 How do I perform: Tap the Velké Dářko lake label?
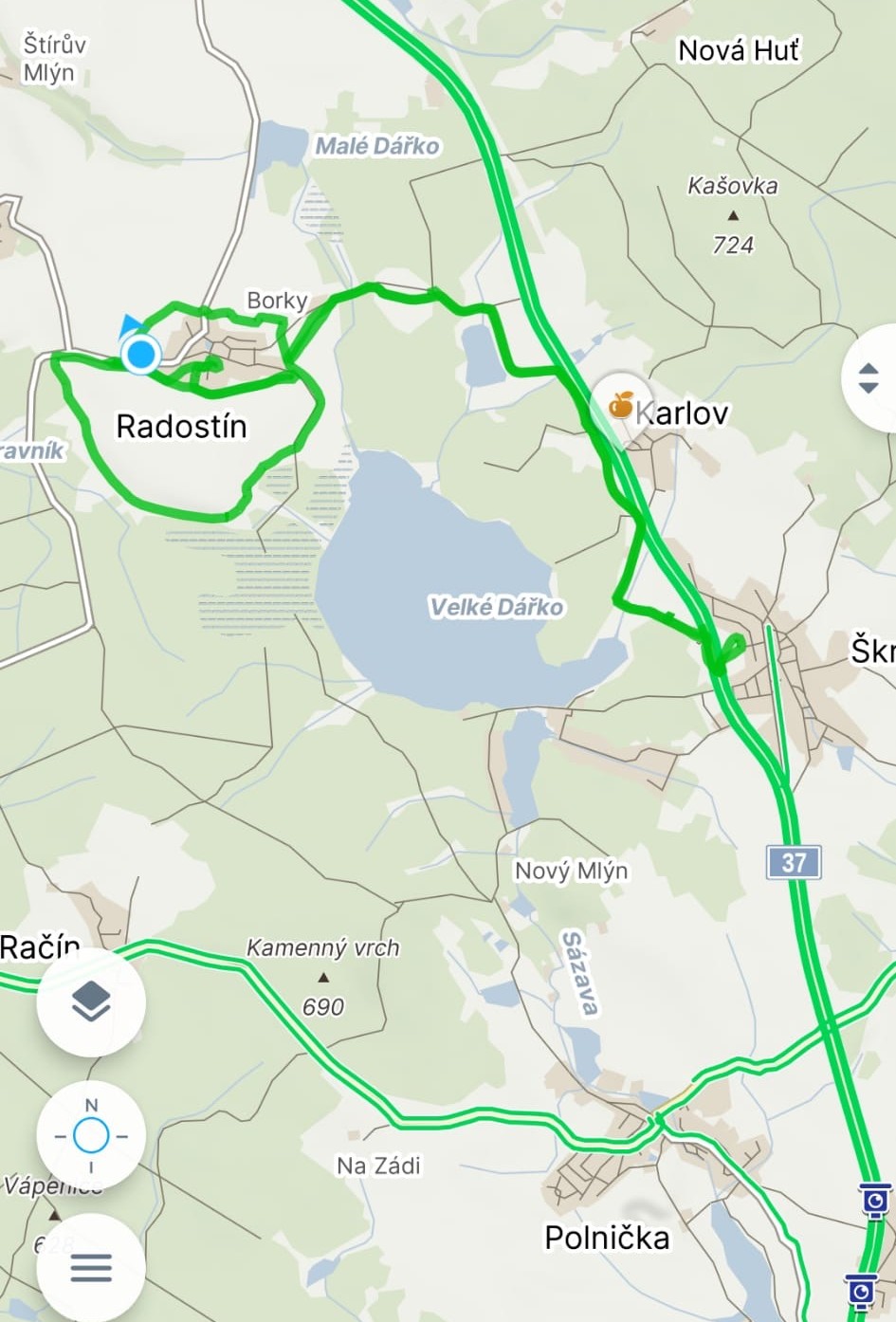pyautogui.click(x=496, y=606)
